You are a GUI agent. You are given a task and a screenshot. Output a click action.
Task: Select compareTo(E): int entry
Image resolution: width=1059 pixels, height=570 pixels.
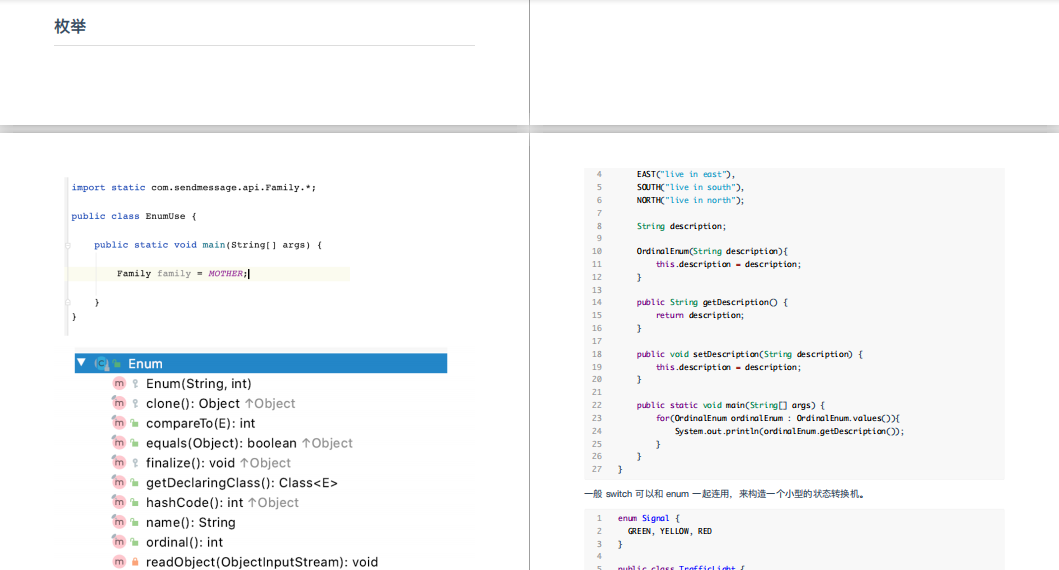pyautogui.click(x=201, y=423)
